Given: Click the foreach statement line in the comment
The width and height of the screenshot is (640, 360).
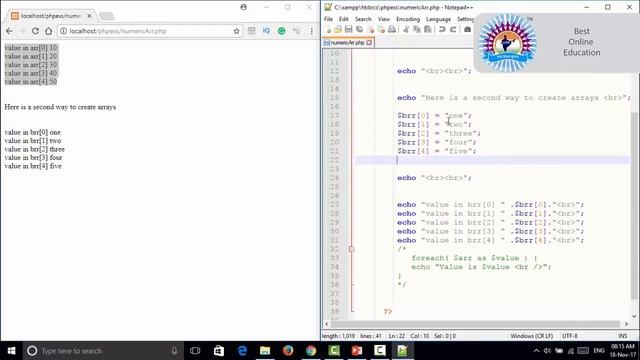Looking at the screenshot, I should (475, 258).
